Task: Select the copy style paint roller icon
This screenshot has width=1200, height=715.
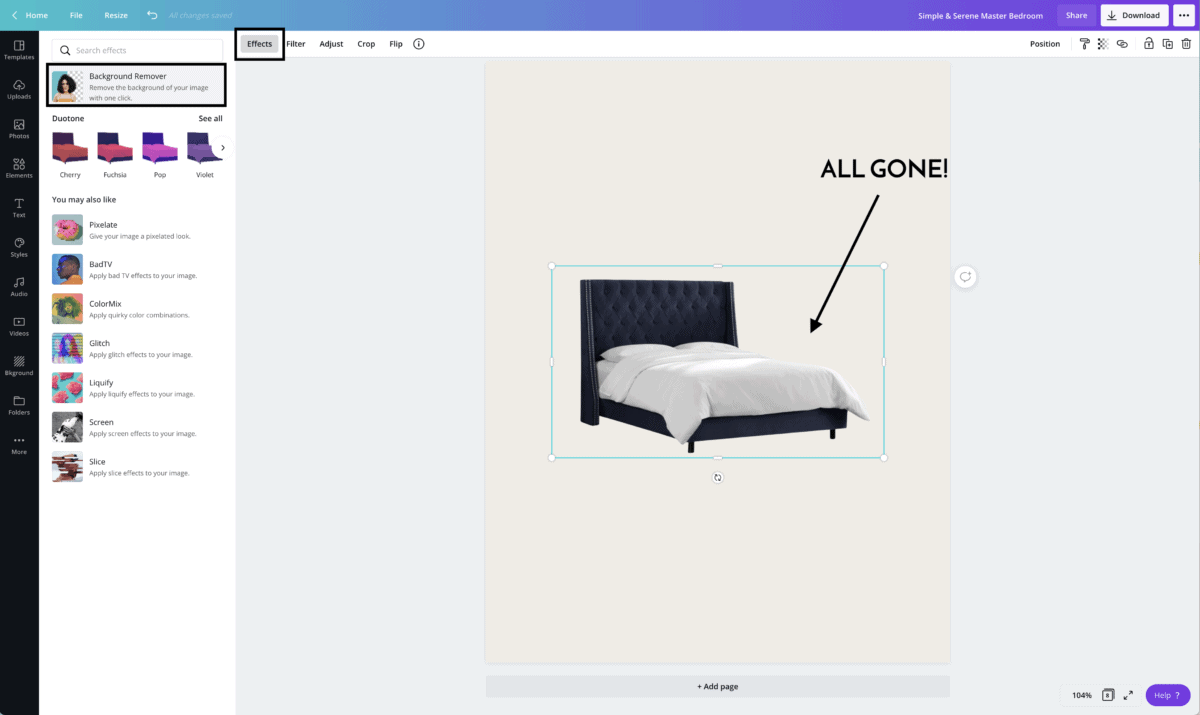Action: point(1085,43)
